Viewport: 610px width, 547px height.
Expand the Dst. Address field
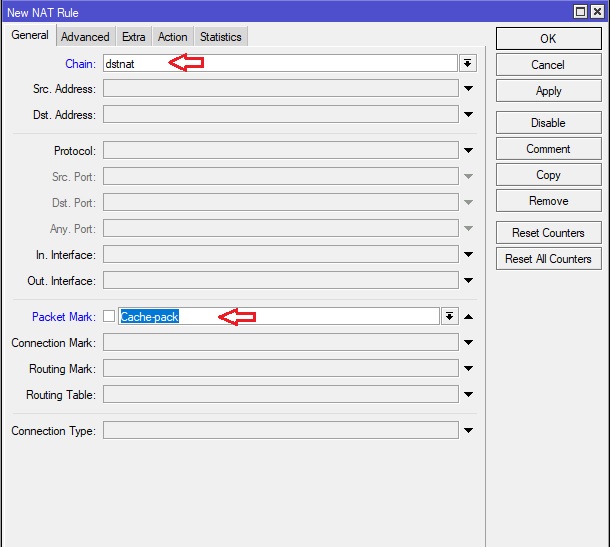468,114
